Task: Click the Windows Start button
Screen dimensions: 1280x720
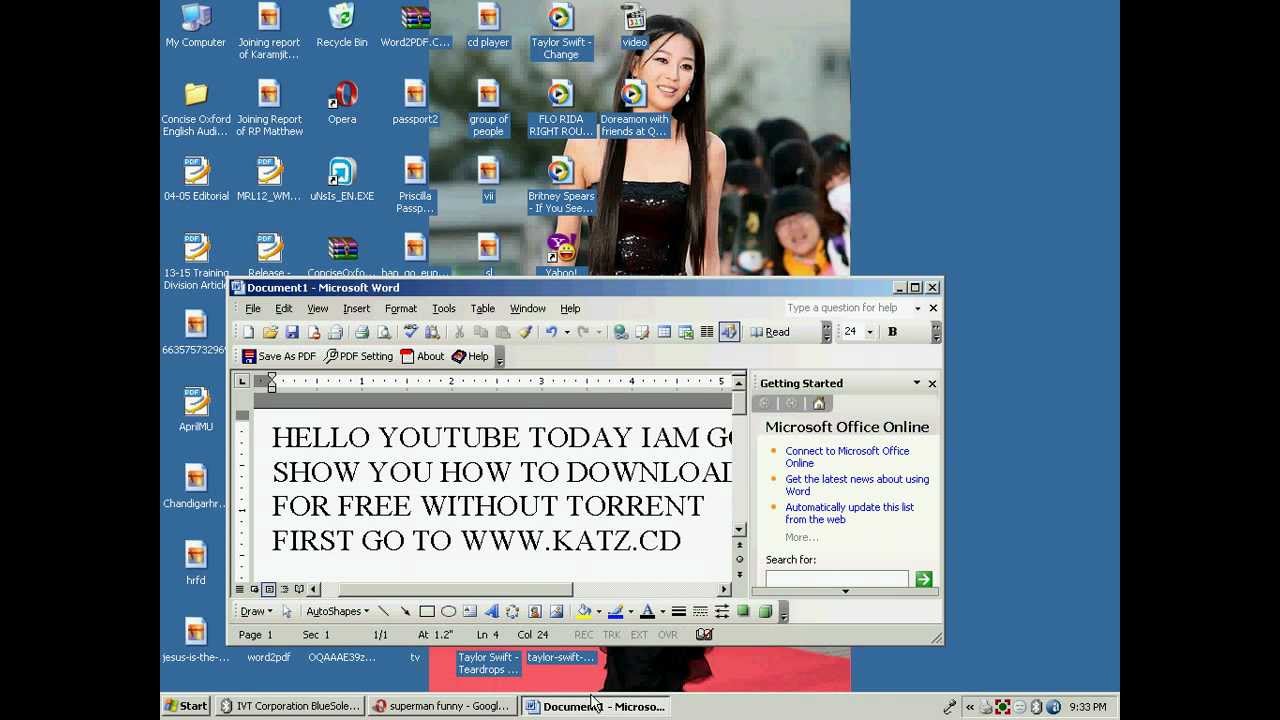Action: (187, 706)
